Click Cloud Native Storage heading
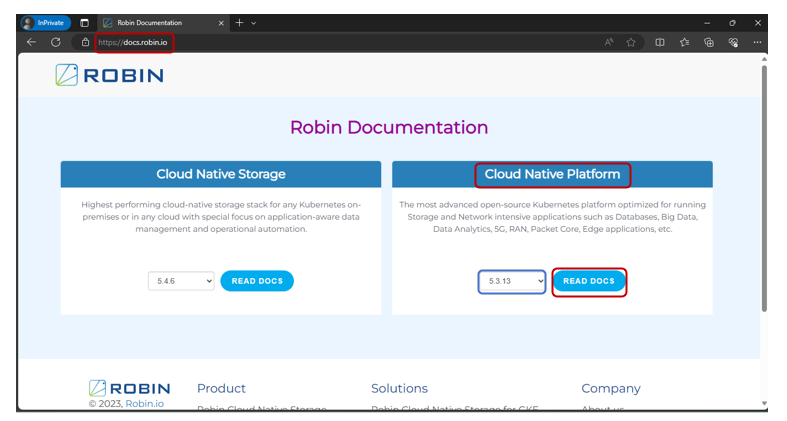 coord(221,174)
